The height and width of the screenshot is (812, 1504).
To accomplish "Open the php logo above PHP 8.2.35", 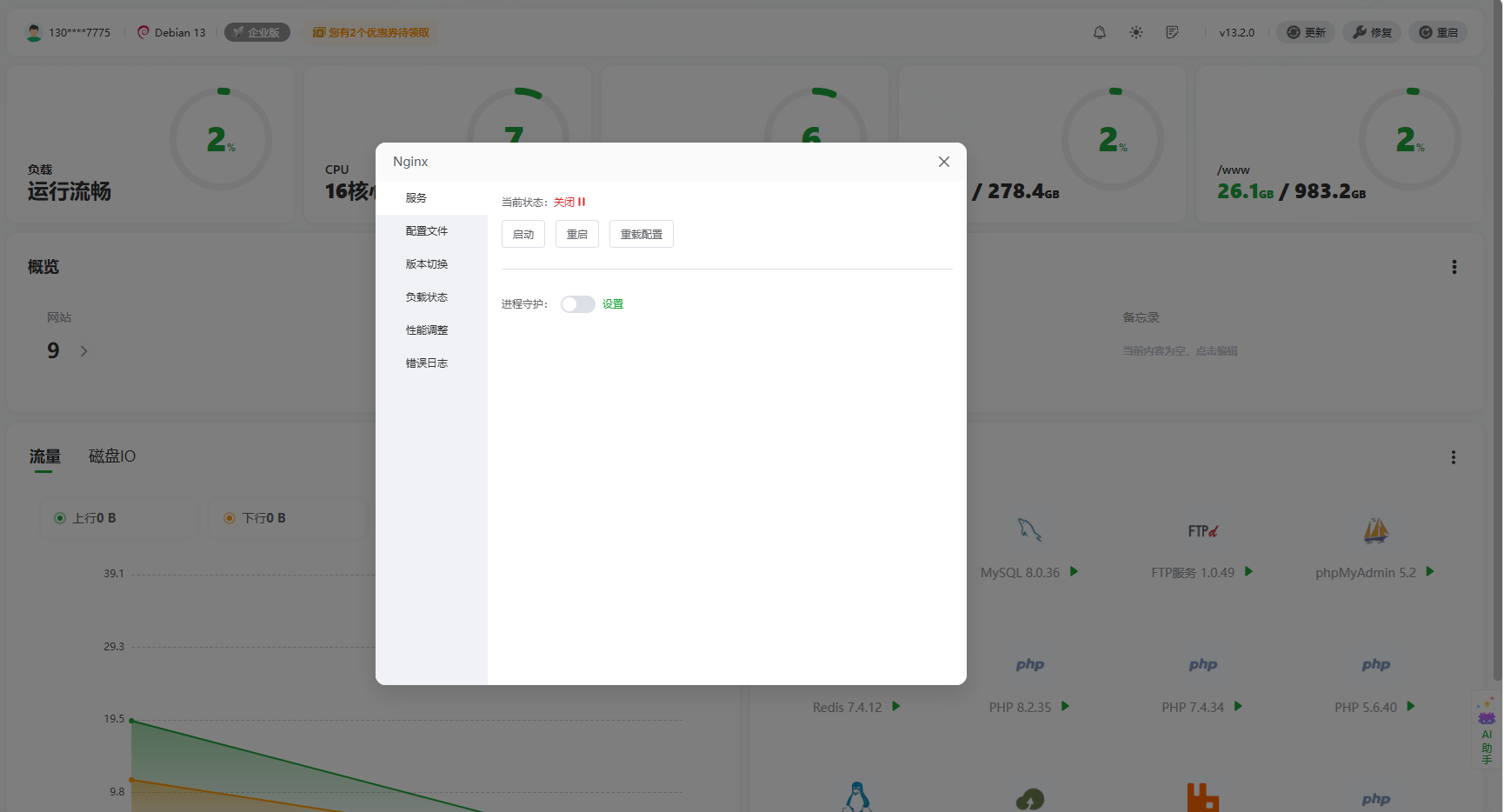I will (x=1030, y=664).
